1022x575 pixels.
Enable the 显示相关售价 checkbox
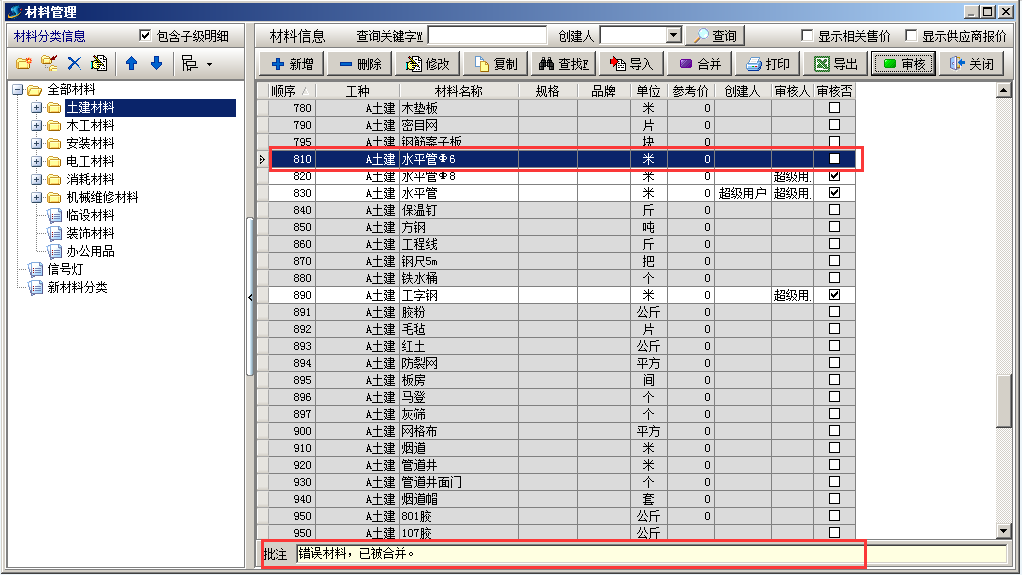click(x=807, y=36)
